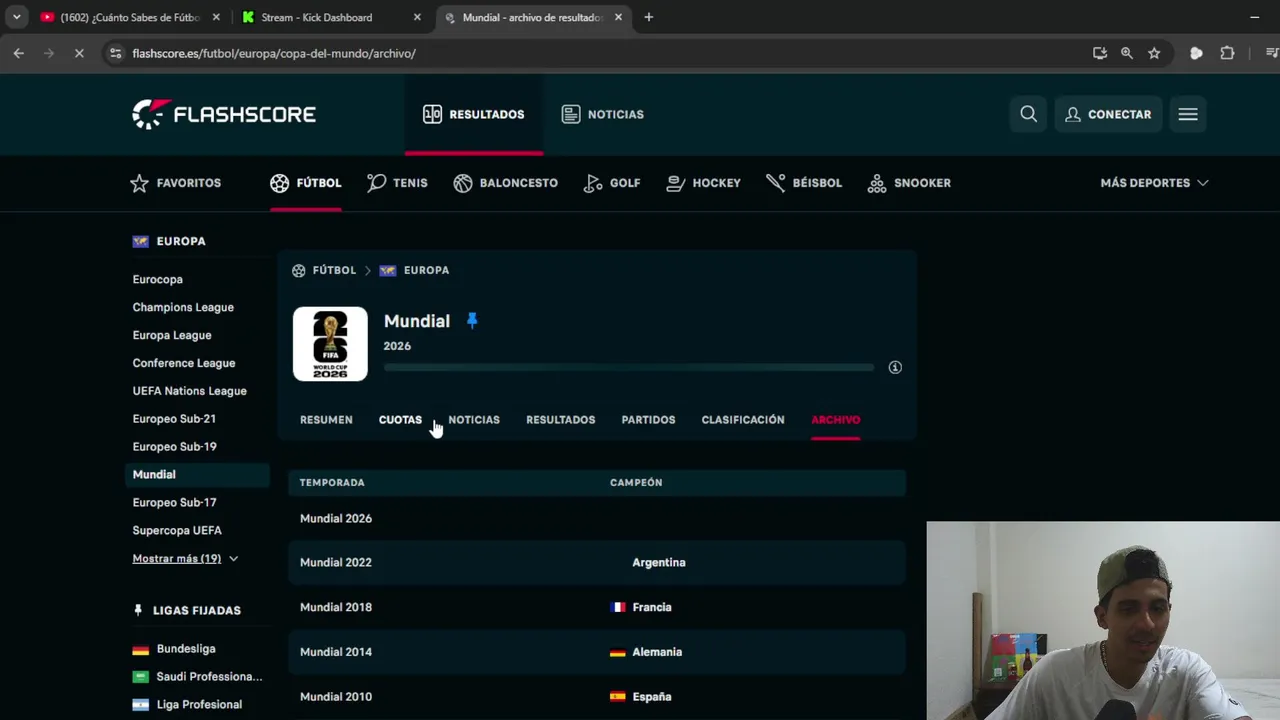The image size is (1280, 720).
Task: Open the Partidos tab
Action: [x=648, y=420]
